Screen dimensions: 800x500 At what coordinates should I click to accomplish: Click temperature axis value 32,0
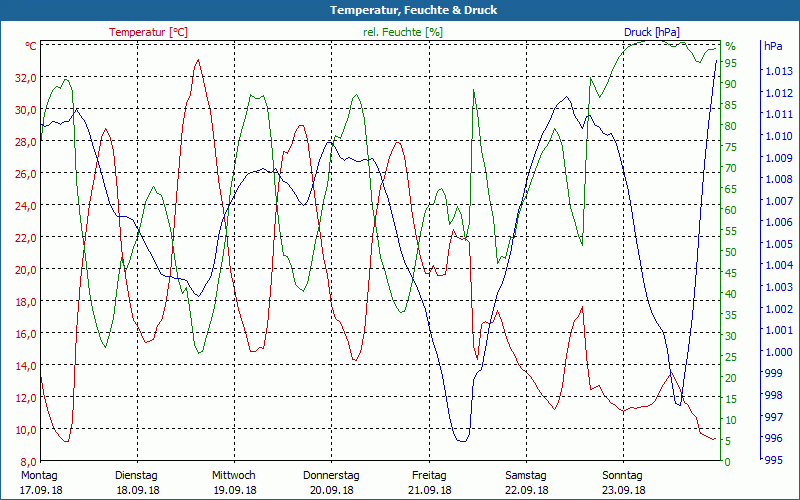pos(28,78)
